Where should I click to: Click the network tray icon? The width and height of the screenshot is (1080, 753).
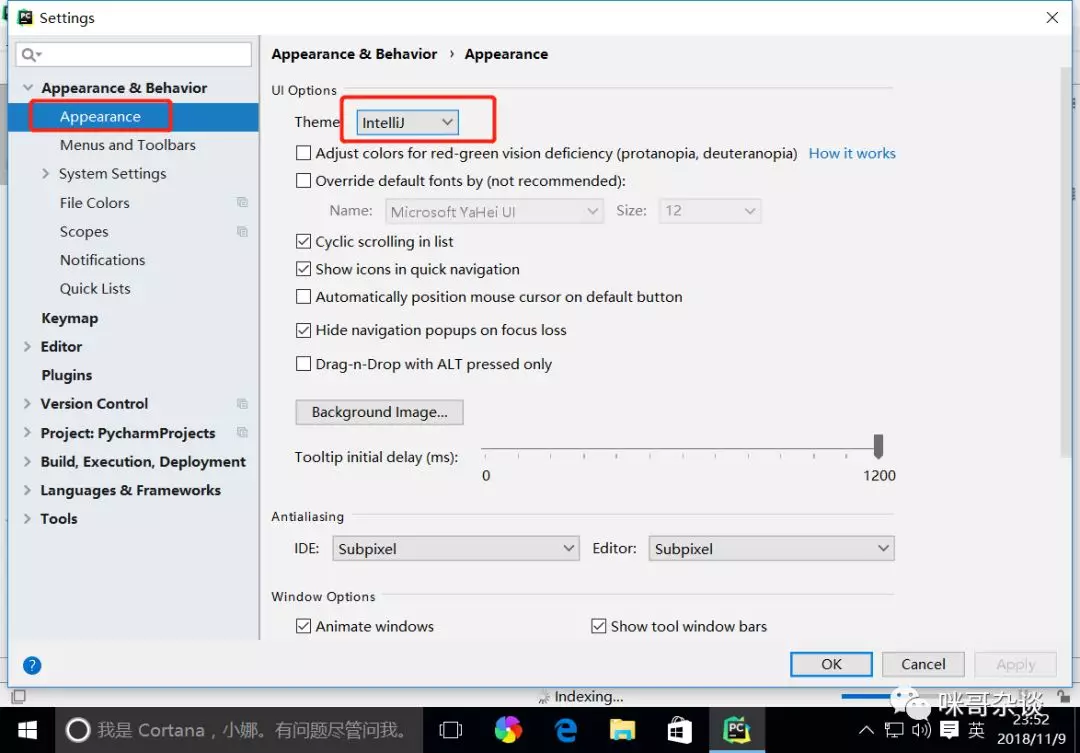point(894,730)
